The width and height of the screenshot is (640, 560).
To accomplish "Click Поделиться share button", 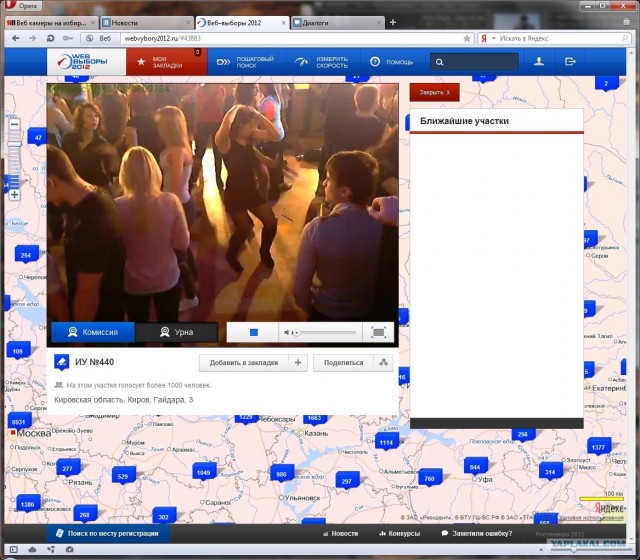I will pyautogui.click(x=343, y=362).
